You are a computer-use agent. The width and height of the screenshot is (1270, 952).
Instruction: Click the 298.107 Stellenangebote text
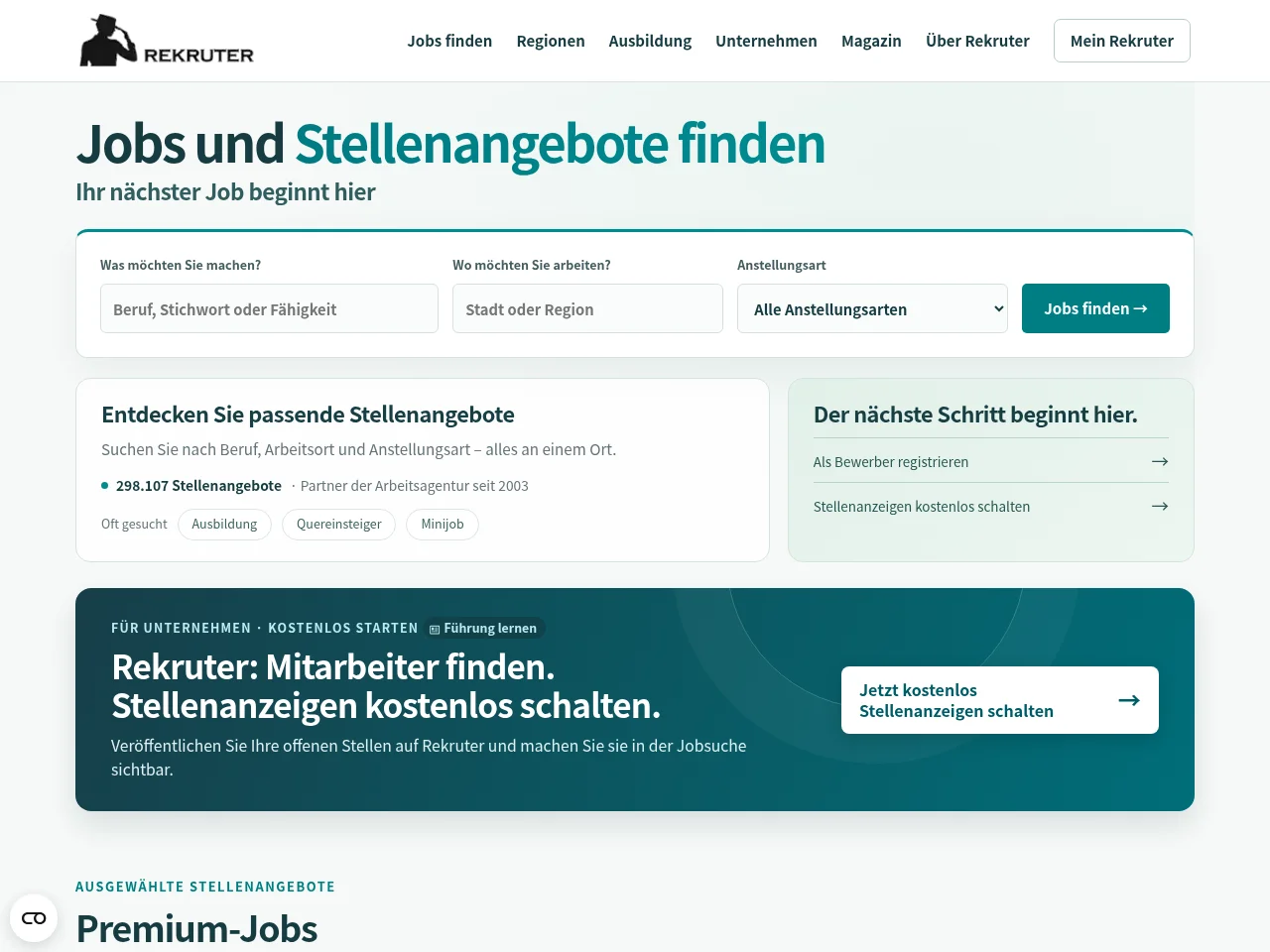click(198, 486)
